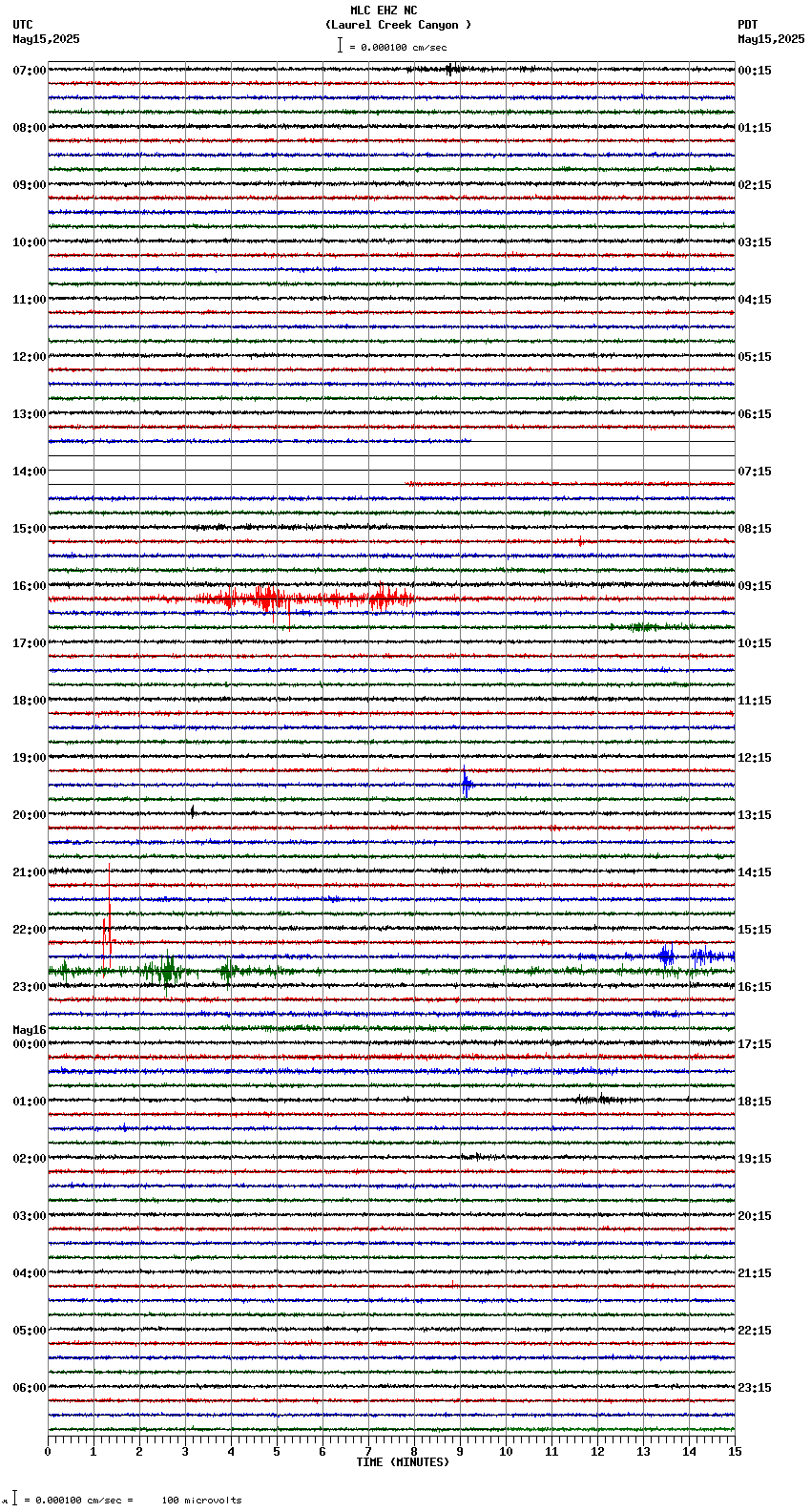
Task: Click the large red seismic event at 16:15
Action: pyautogui.click(x=305, y=599)
